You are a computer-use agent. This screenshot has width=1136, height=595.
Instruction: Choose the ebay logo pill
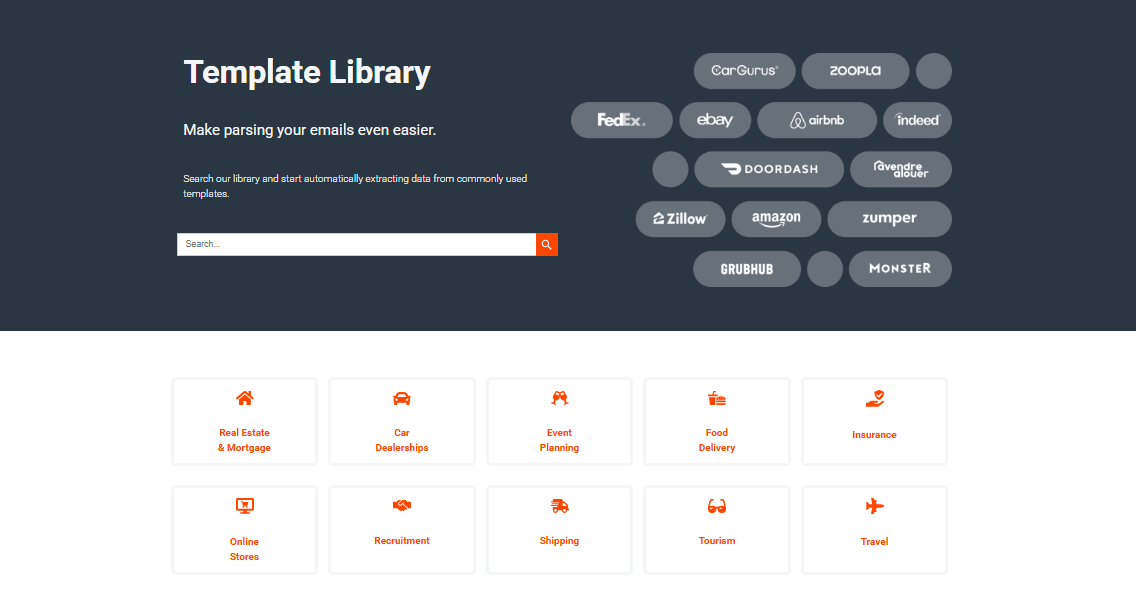click(715, 120)
